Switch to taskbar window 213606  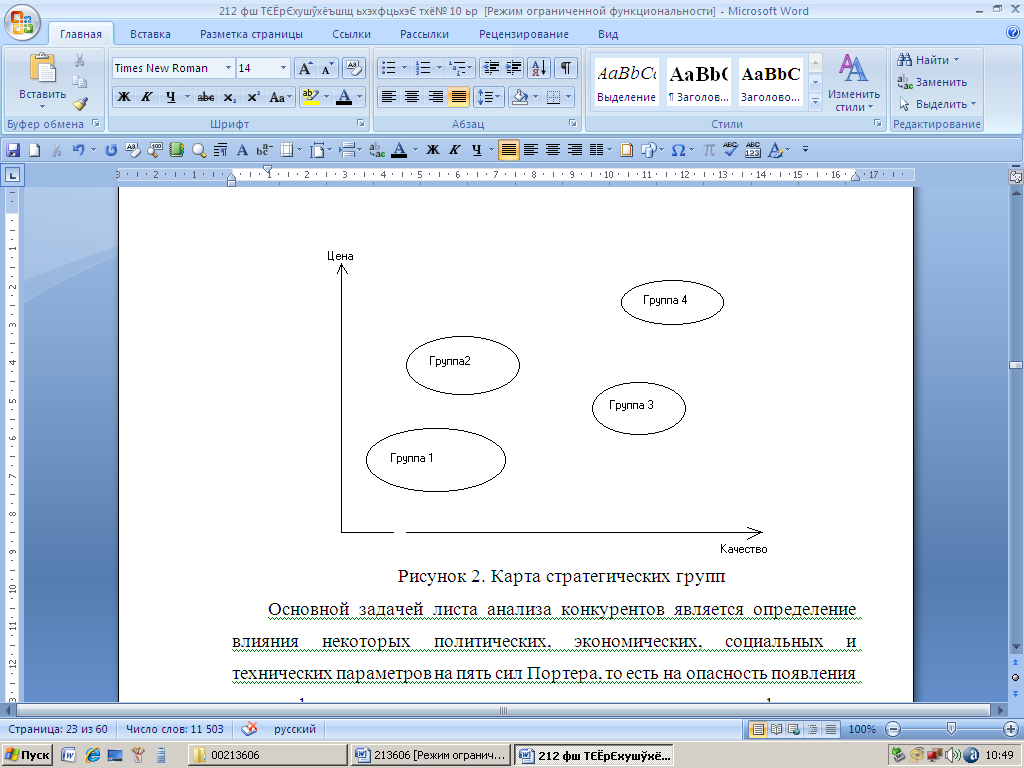[431, 756]
